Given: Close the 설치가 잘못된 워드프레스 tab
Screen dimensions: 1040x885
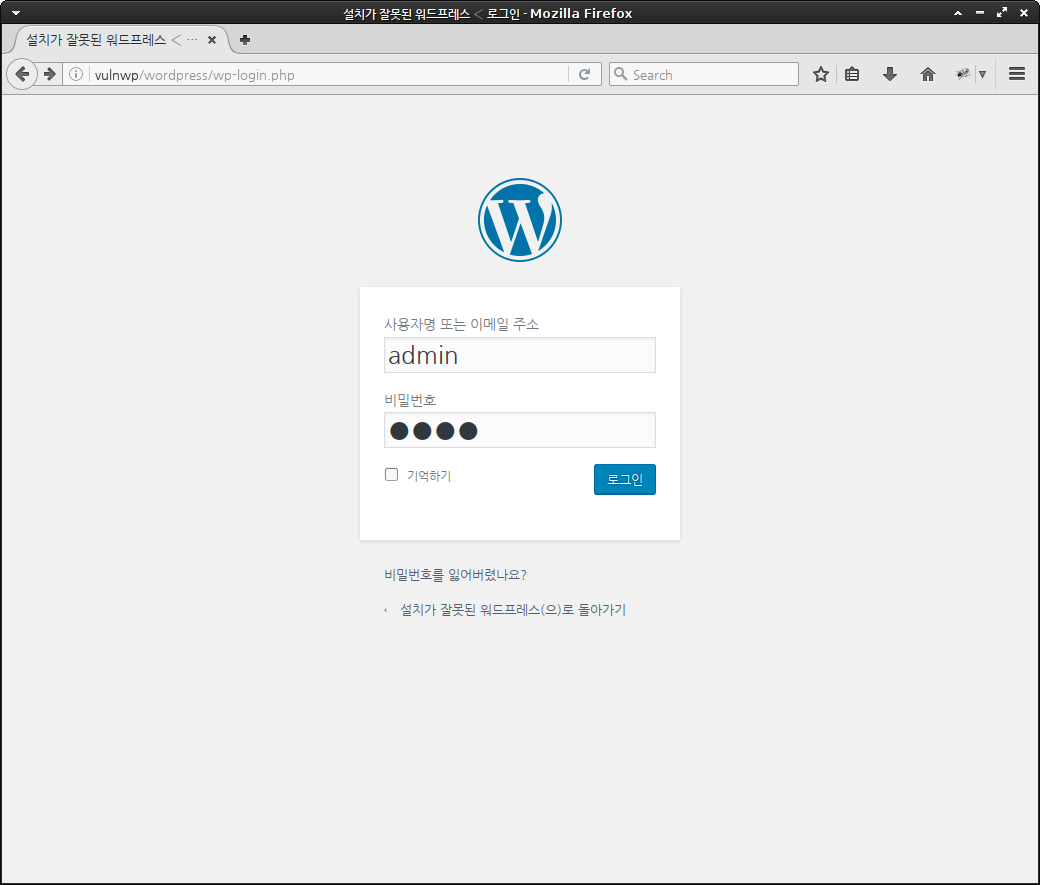Looking at the screenshot, I should coord(212,40).
